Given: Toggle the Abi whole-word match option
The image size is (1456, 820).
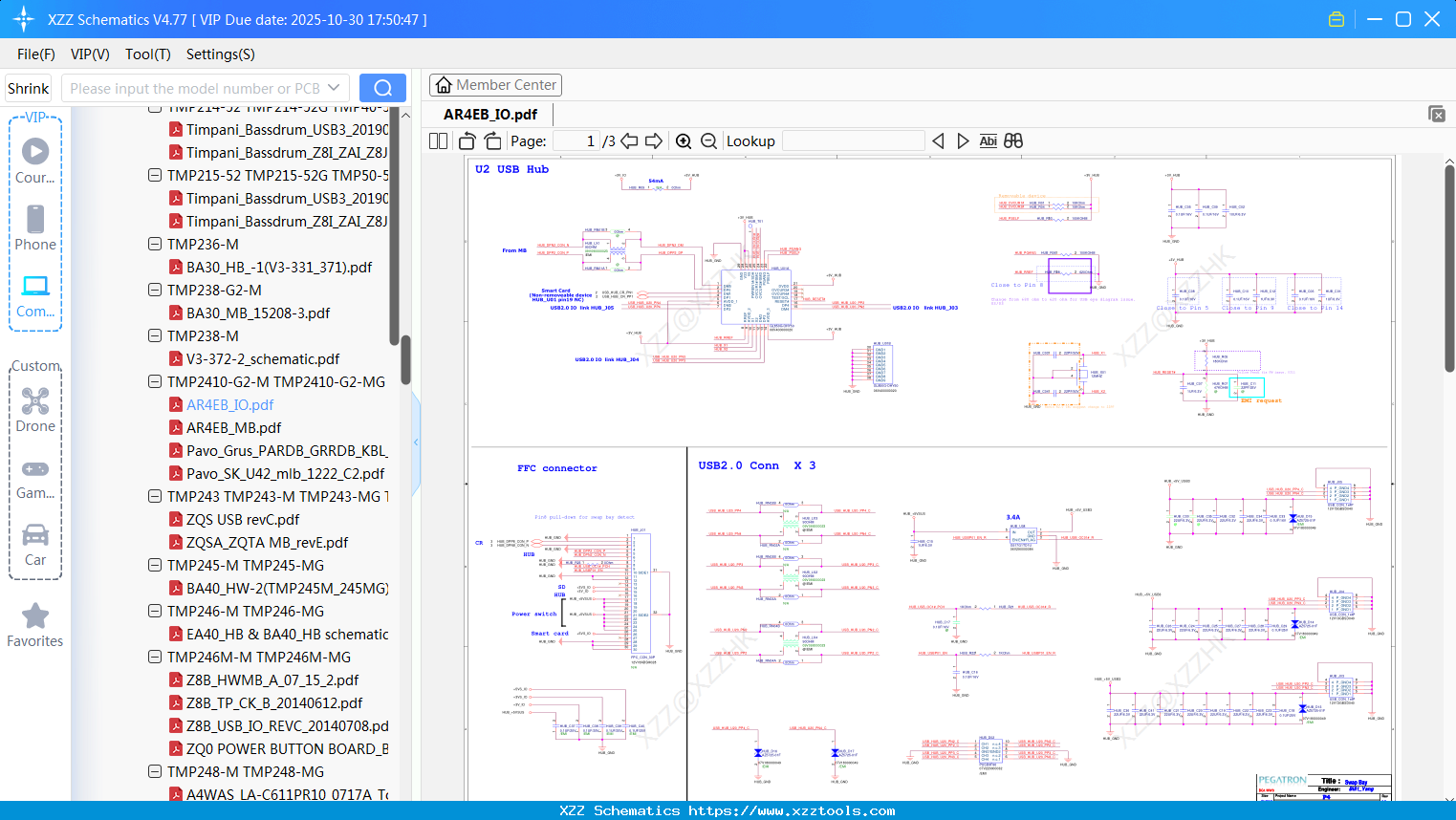Looking at the screenshot, I should [x=988, y=141].
